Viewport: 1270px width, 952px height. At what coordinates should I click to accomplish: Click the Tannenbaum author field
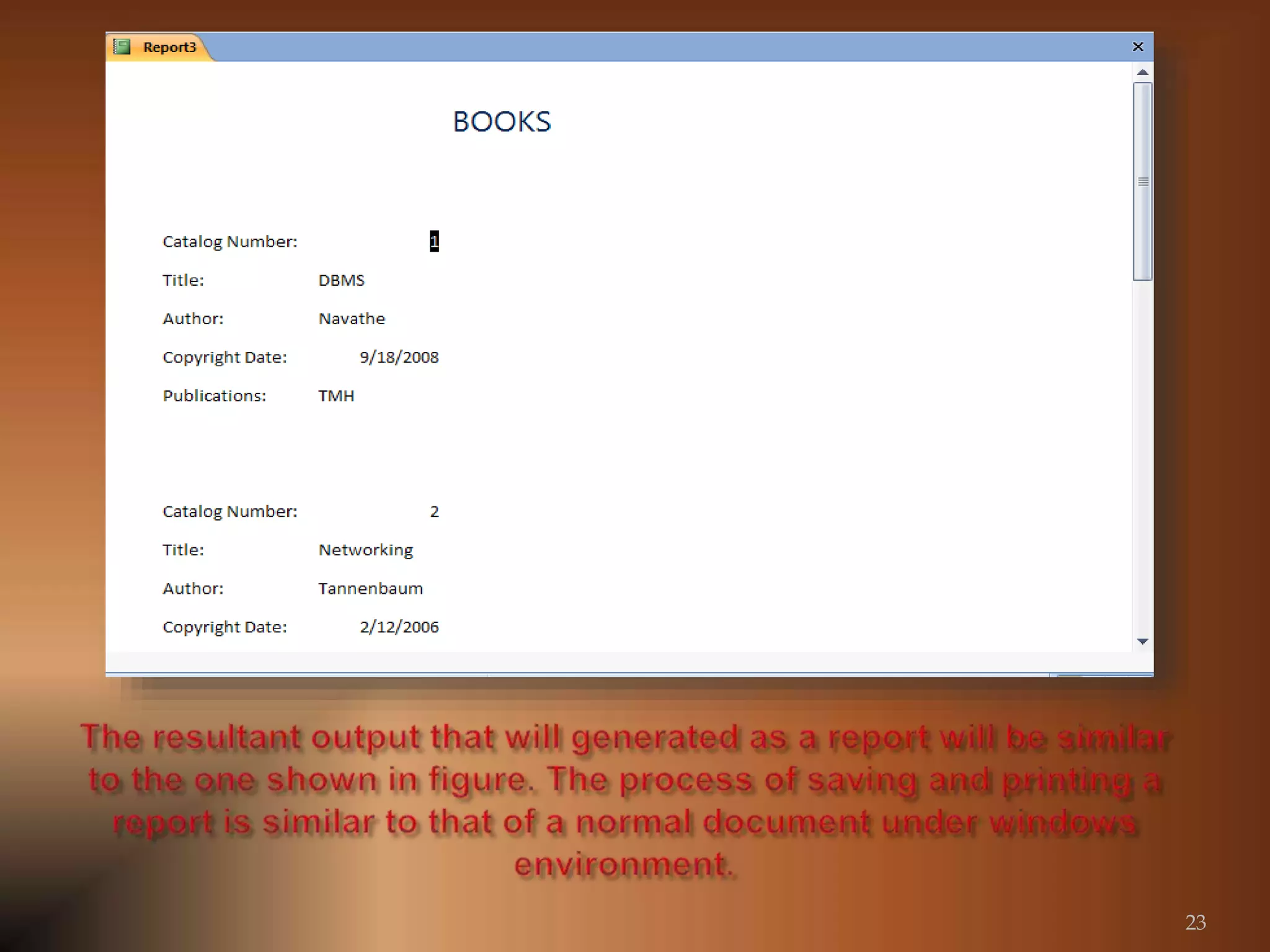tap(370, 588)
